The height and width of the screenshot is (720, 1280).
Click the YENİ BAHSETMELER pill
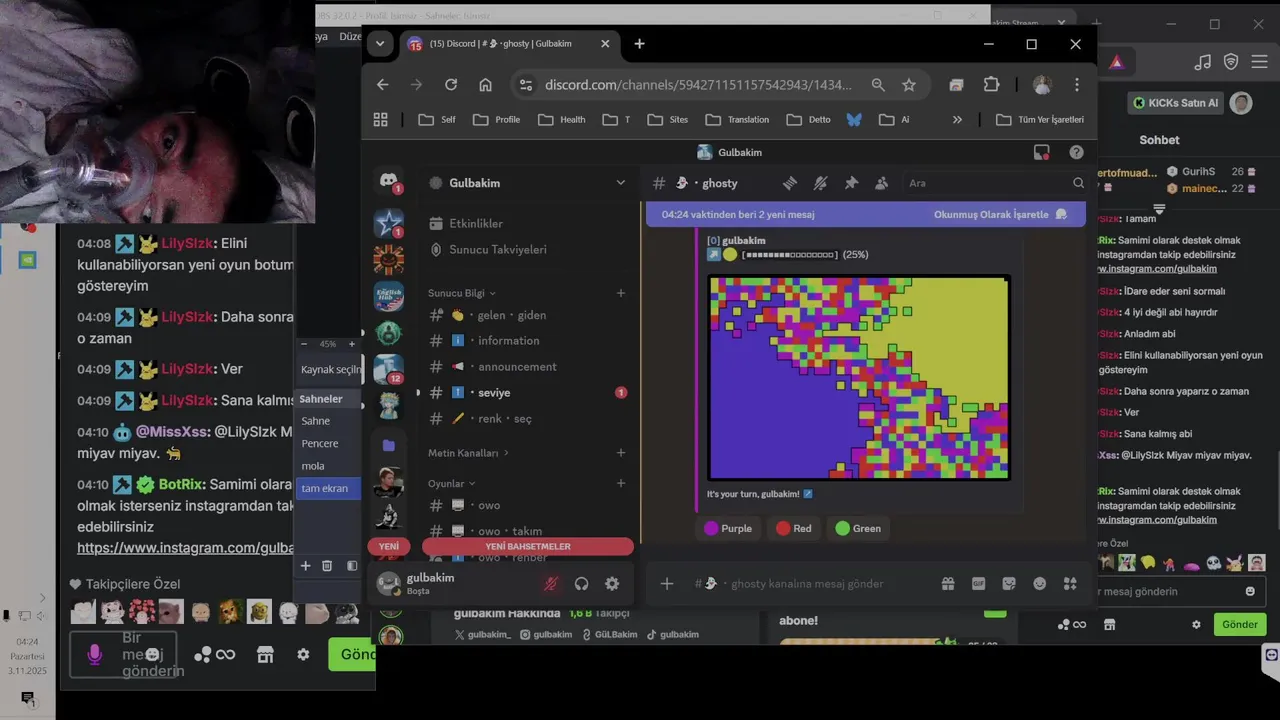tap(528, 546)
